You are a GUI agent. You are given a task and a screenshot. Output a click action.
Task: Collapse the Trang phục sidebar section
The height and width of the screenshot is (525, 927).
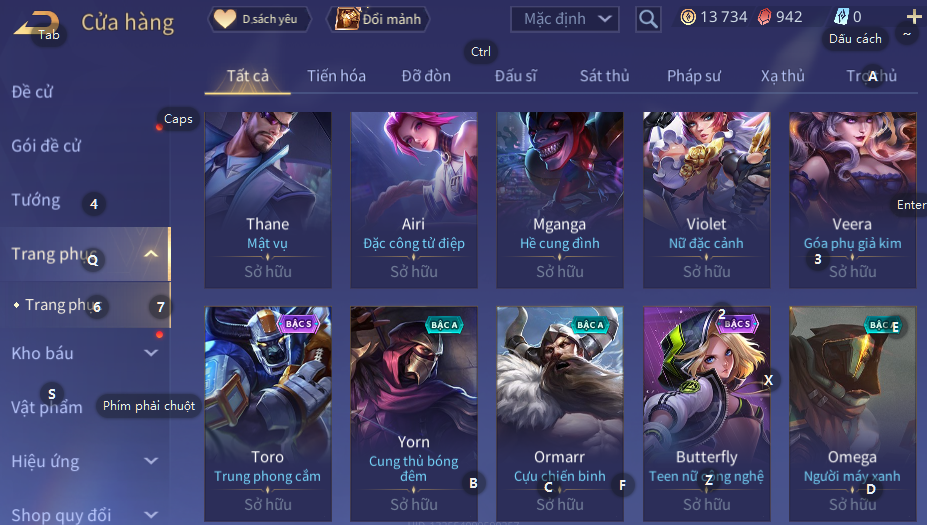(151, 254)
